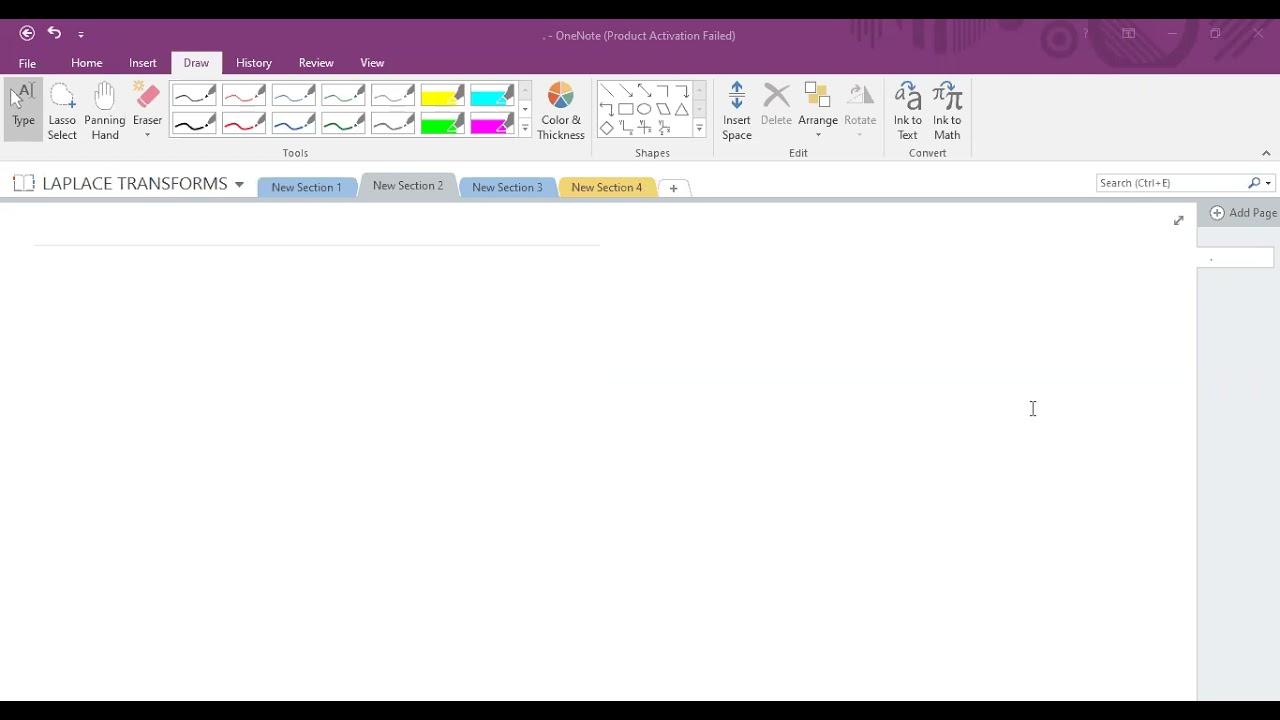Click the search magnifier icon
Screen dimensions: 1280x720
tap(1254, 183)
